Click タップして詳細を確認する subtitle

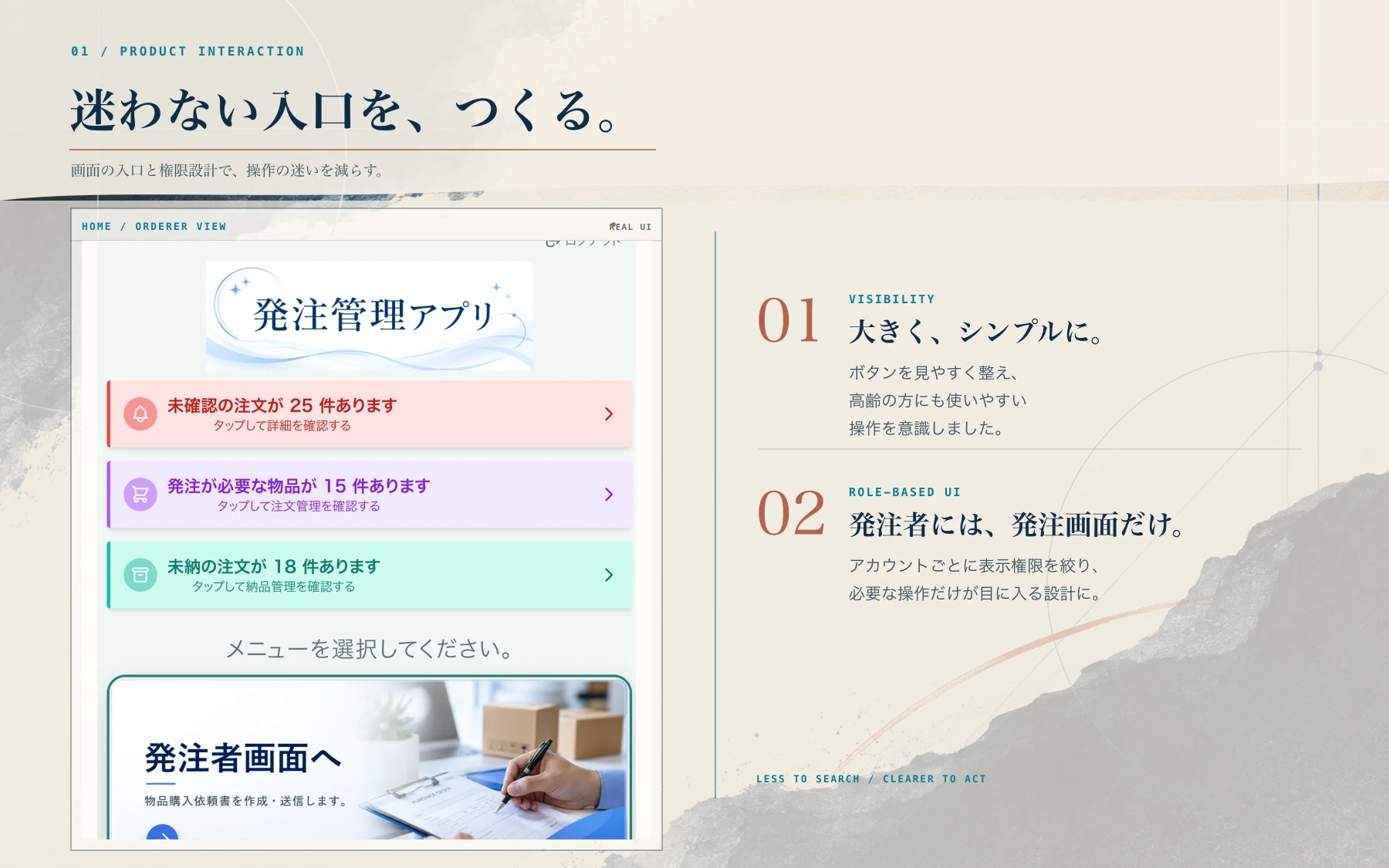pos(282,426)
